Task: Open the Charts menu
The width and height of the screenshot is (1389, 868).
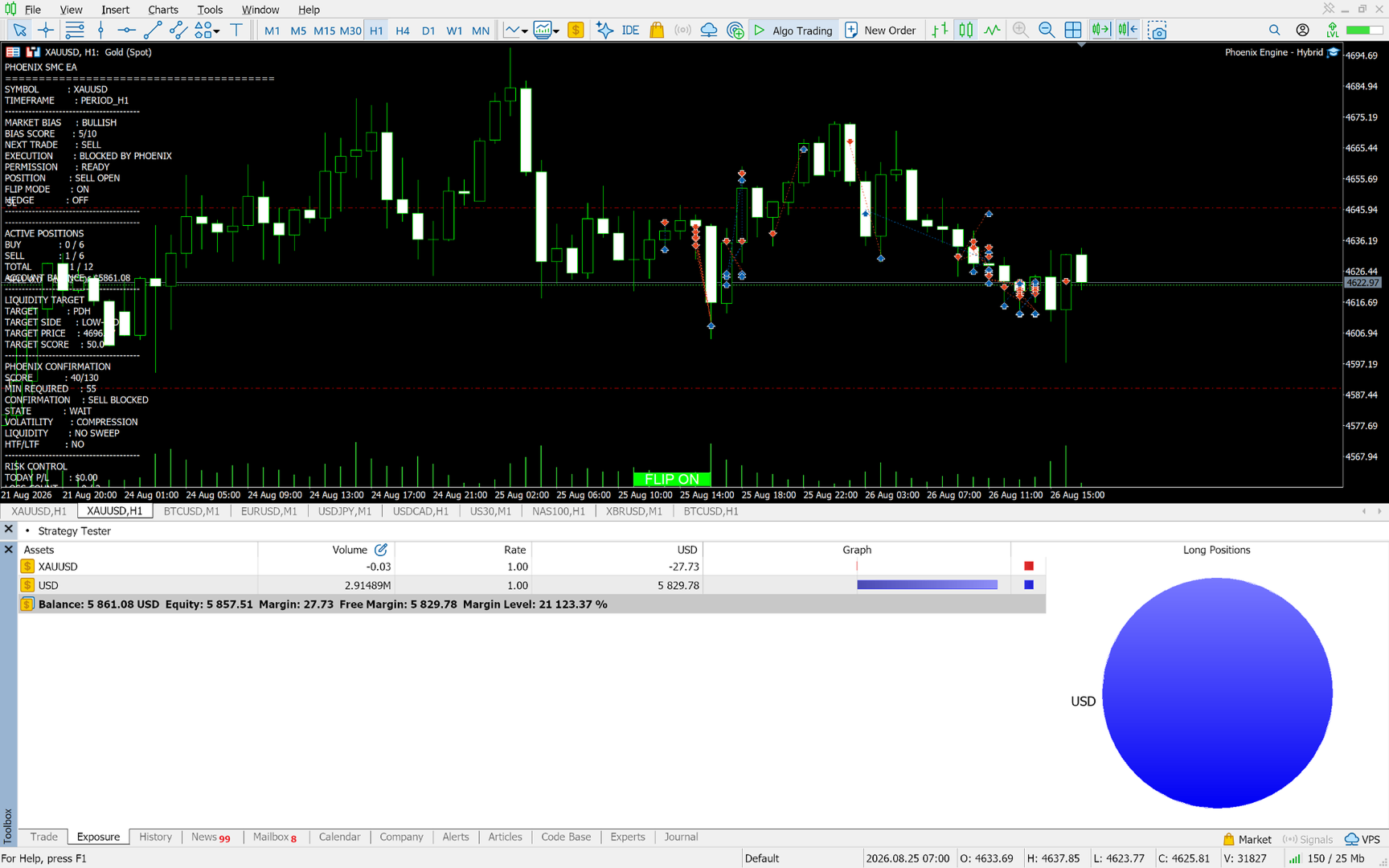Action: [163, 10]
